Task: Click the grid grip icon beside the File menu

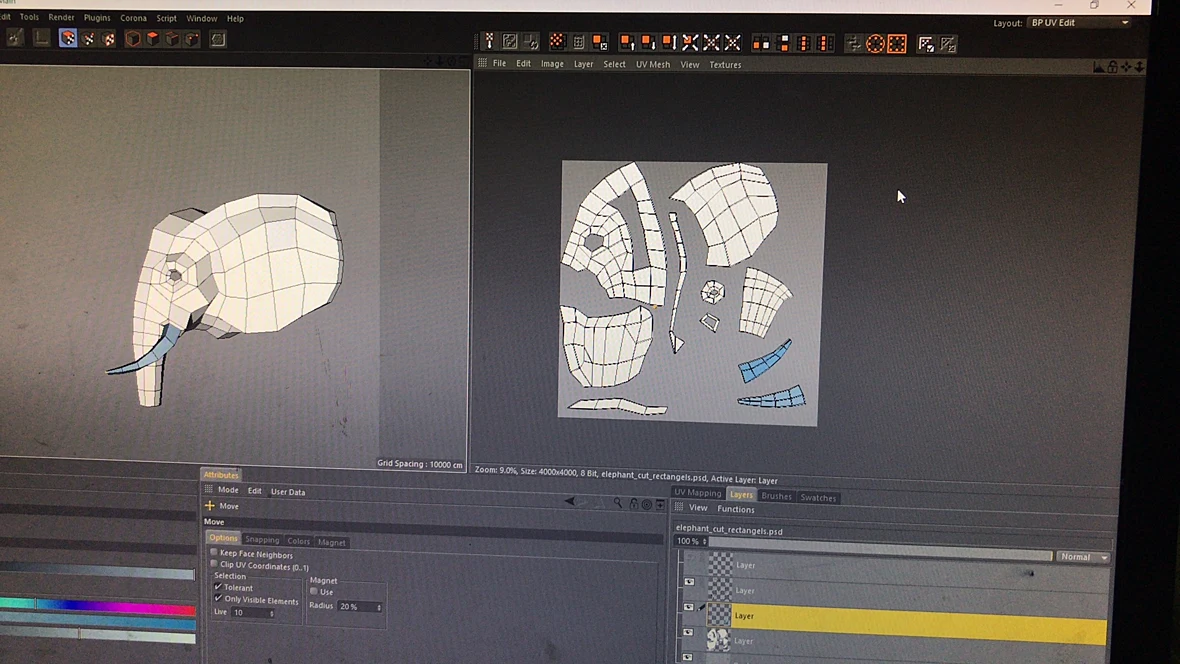Action: (x=482, y=62)
